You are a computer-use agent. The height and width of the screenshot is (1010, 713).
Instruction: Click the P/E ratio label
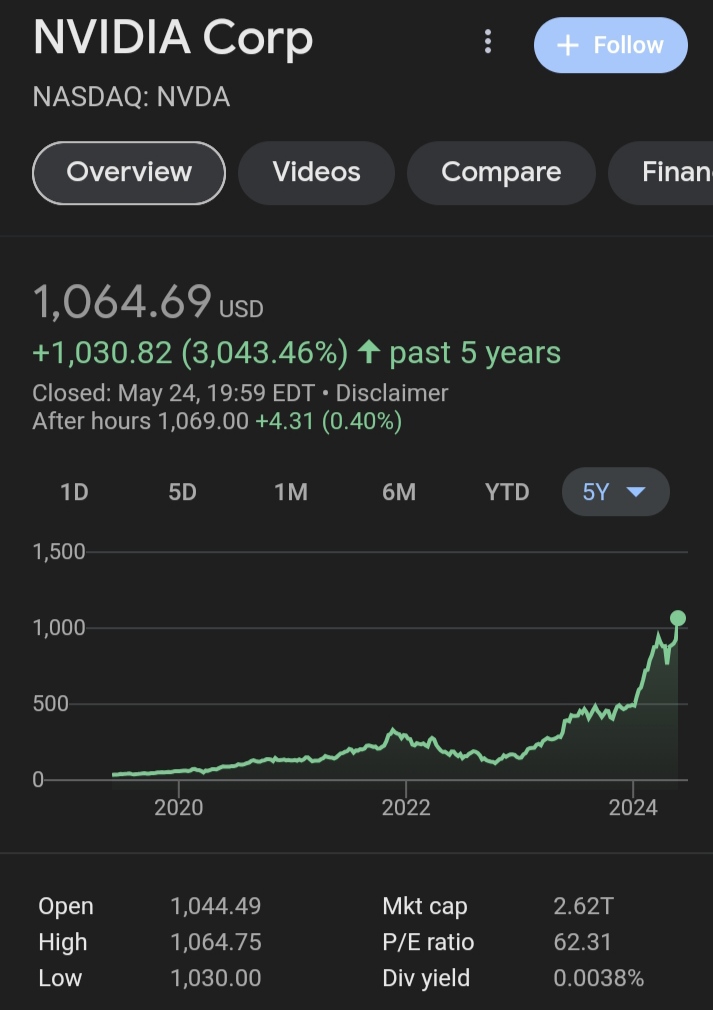click(x=428, y=942)
